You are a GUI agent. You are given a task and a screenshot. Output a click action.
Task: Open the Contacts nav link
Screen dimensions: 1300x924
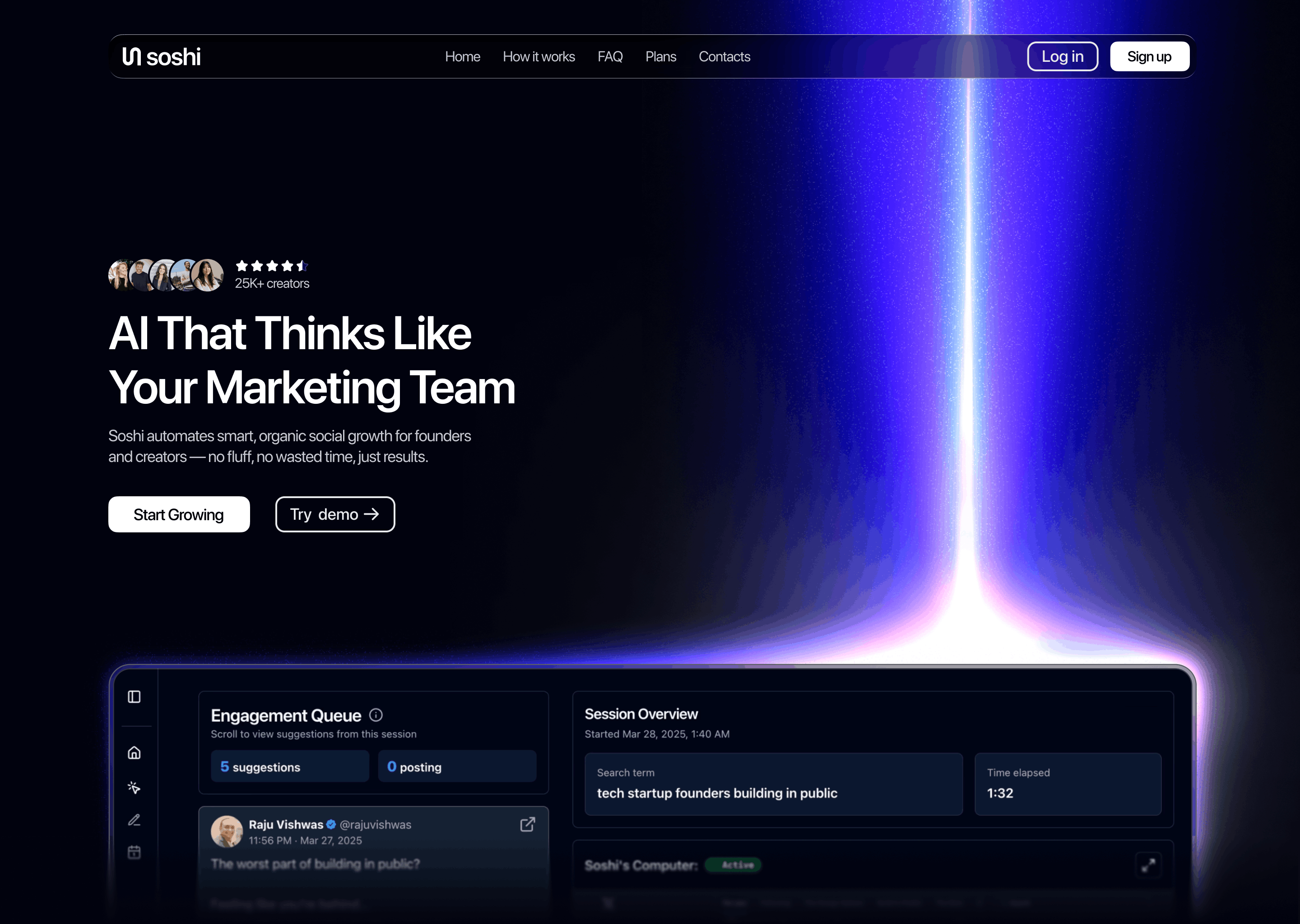point(724,57)
